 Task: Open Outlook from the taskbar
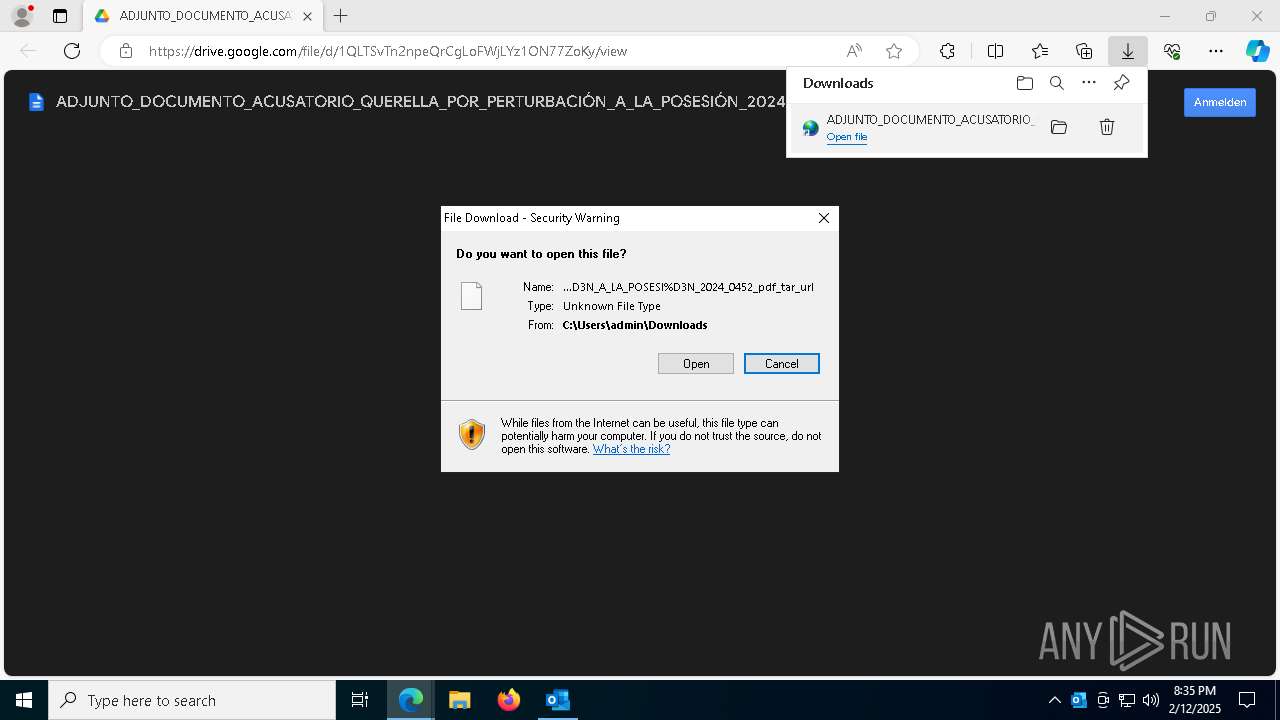point(557,700)
